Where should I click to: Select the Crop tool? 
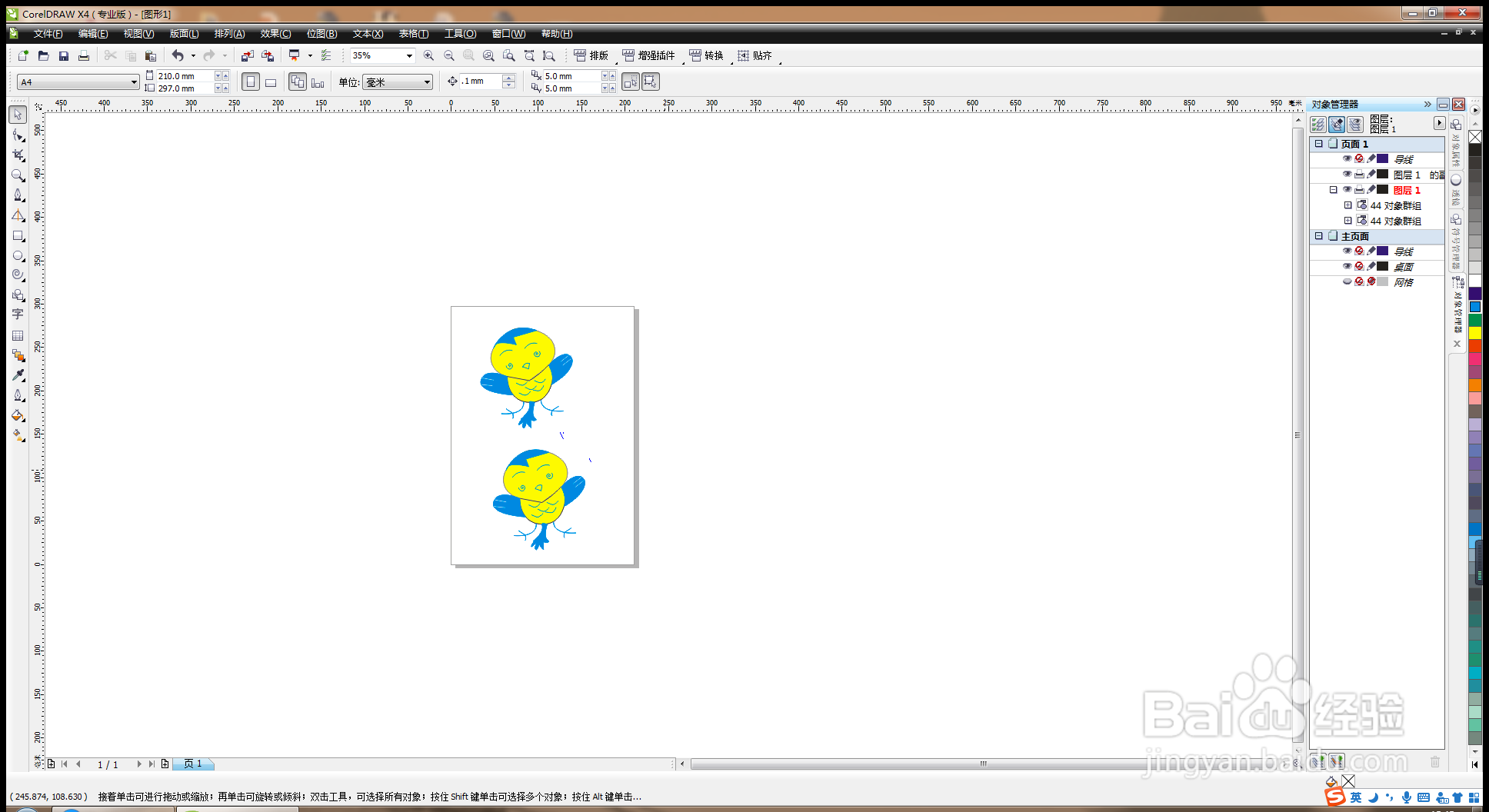18,155
